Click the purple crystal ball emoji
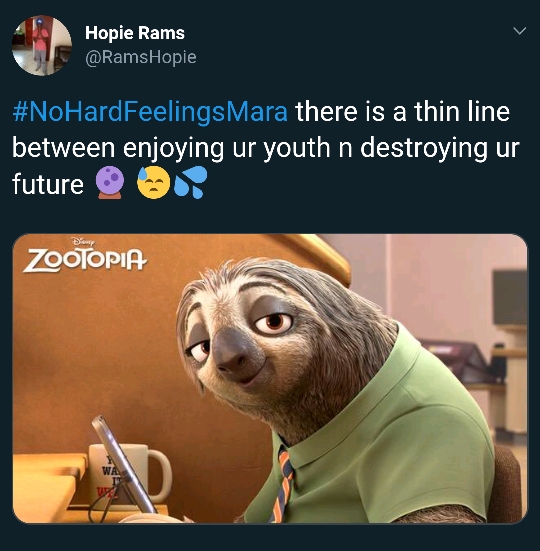 110,183
